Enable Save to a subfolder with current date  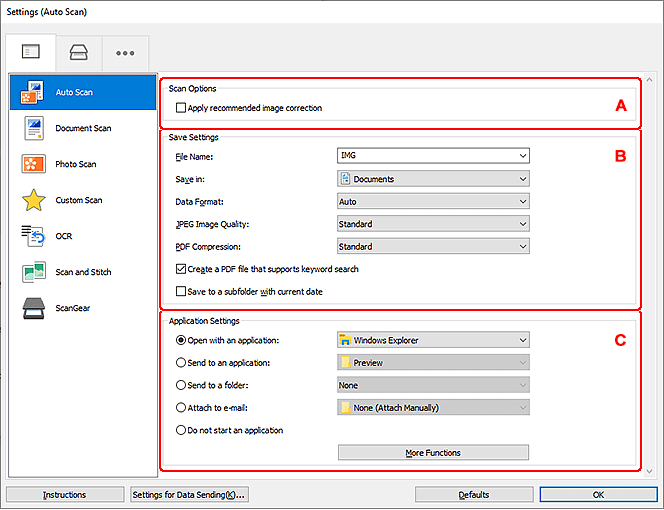(180, 291)
